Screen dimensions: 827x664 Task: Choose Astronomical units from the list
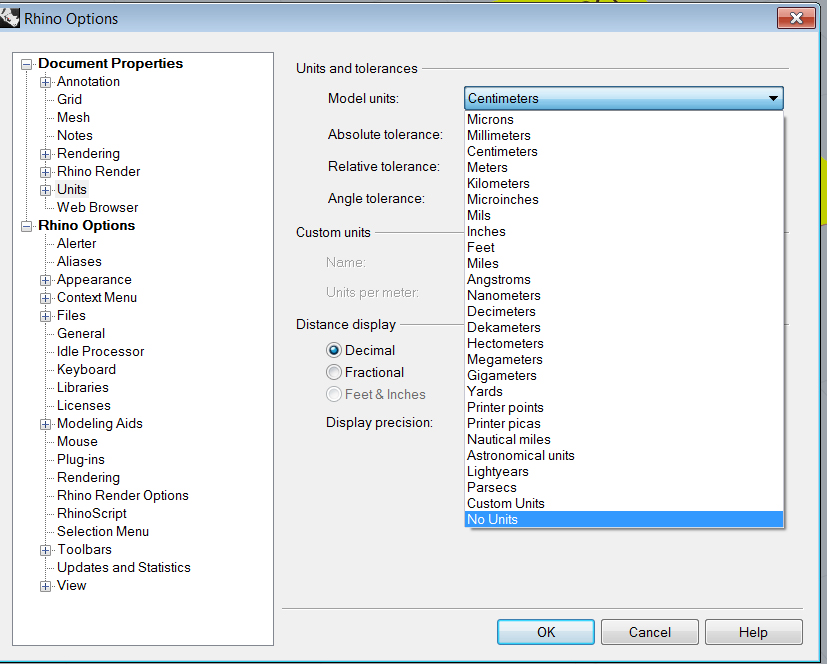(623, 456)
